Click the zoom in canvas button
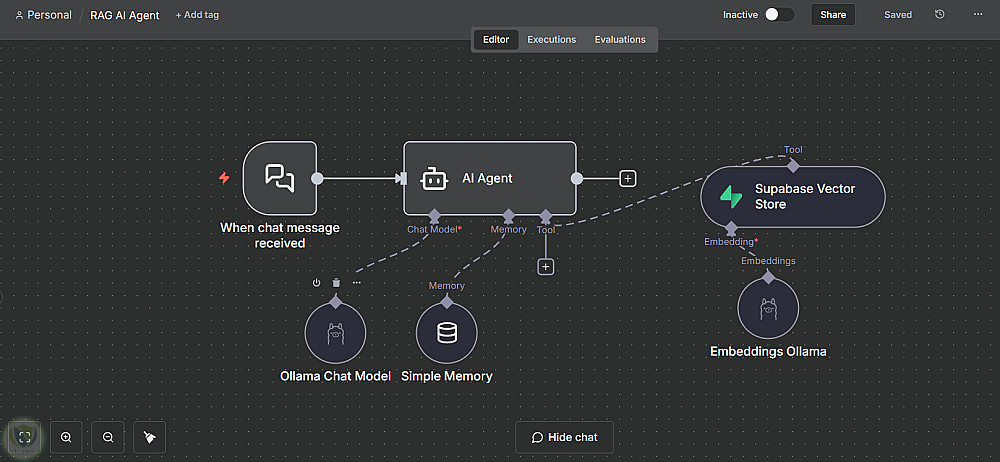The width and height of the screenshot is (1000, 462). tap(66, 437)
